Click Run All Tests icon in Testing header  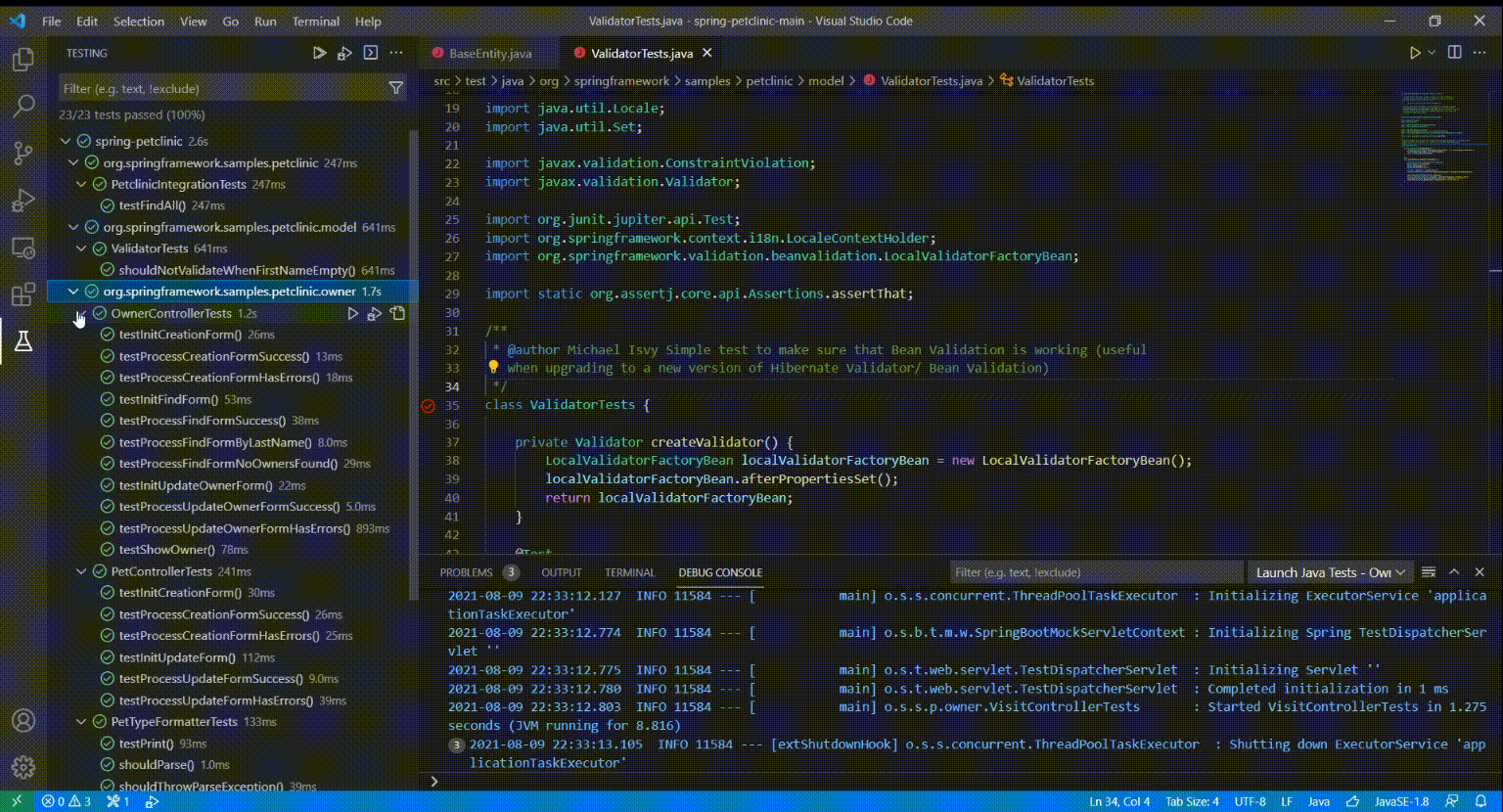coord(319,53)
